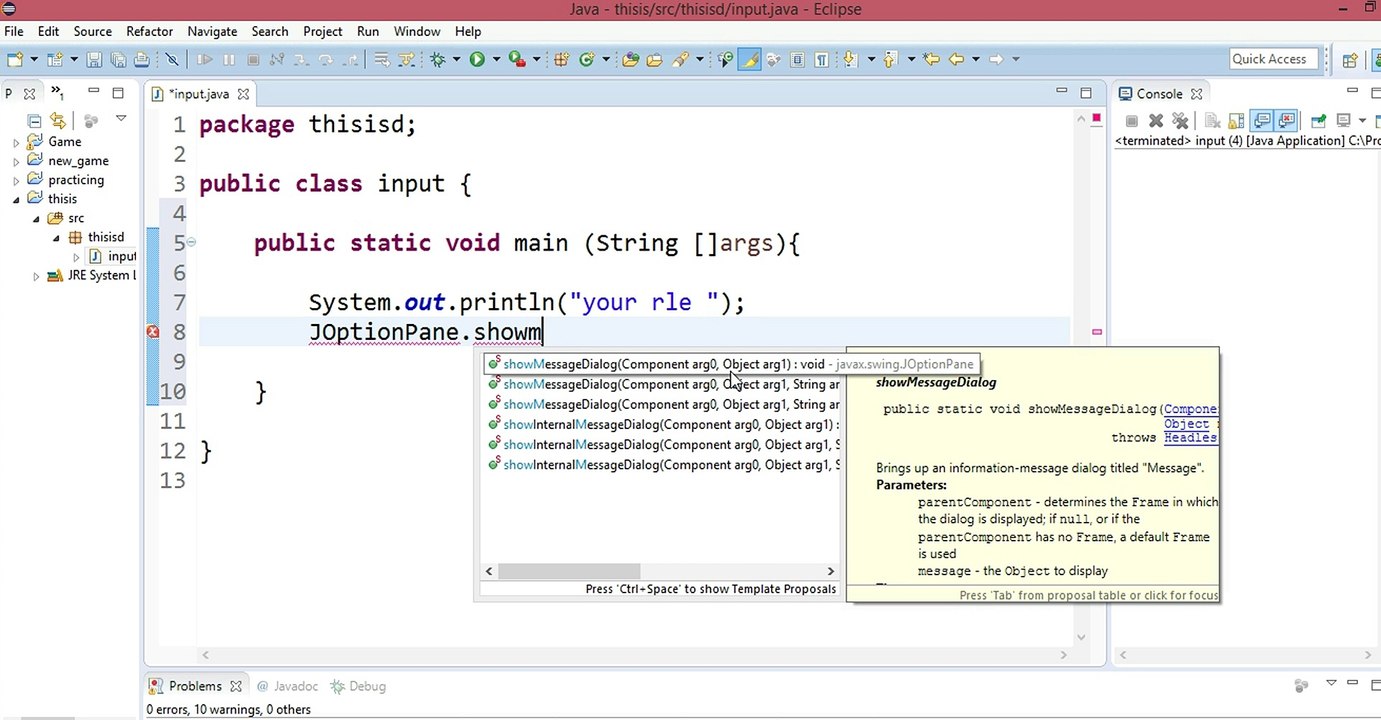Click the Open Perspective icon
Image resolution: width=1381 pixels, height=720 pixels.
click(x=1350, y=59)
